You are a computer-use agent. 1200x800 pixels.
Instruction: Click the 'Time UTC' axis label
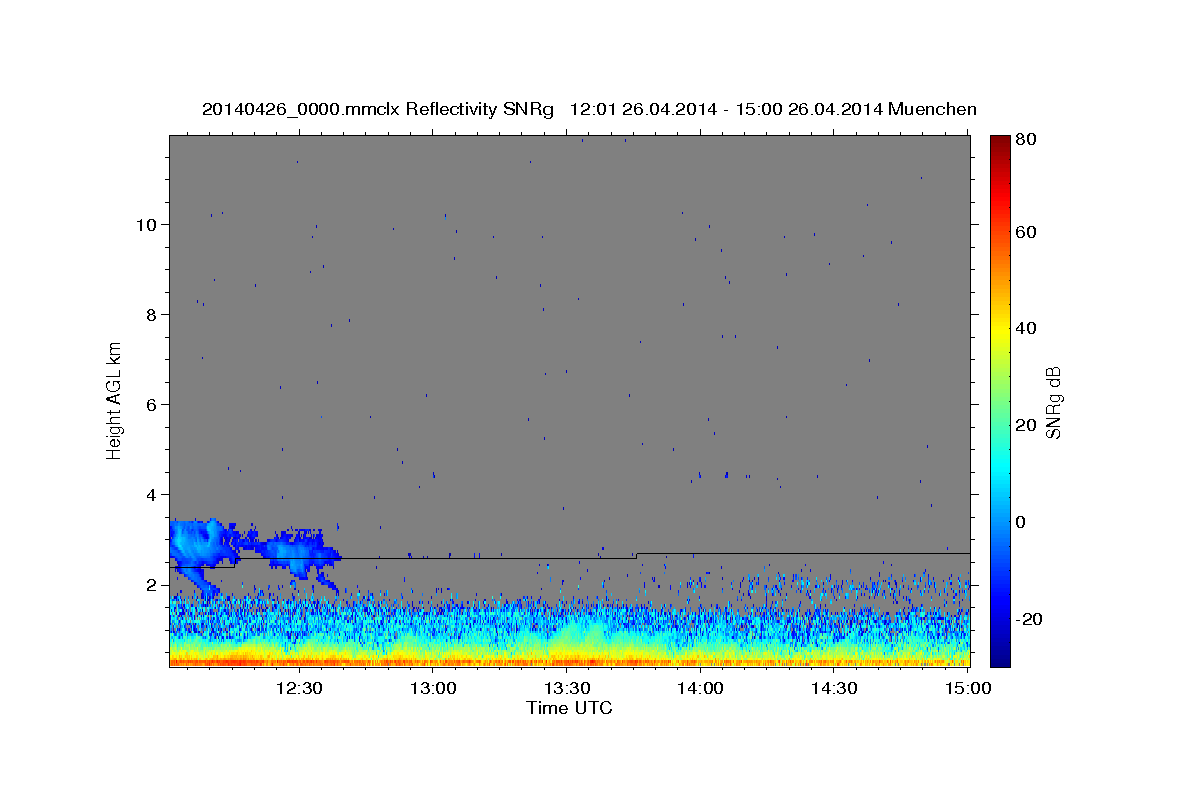[569, 708]
